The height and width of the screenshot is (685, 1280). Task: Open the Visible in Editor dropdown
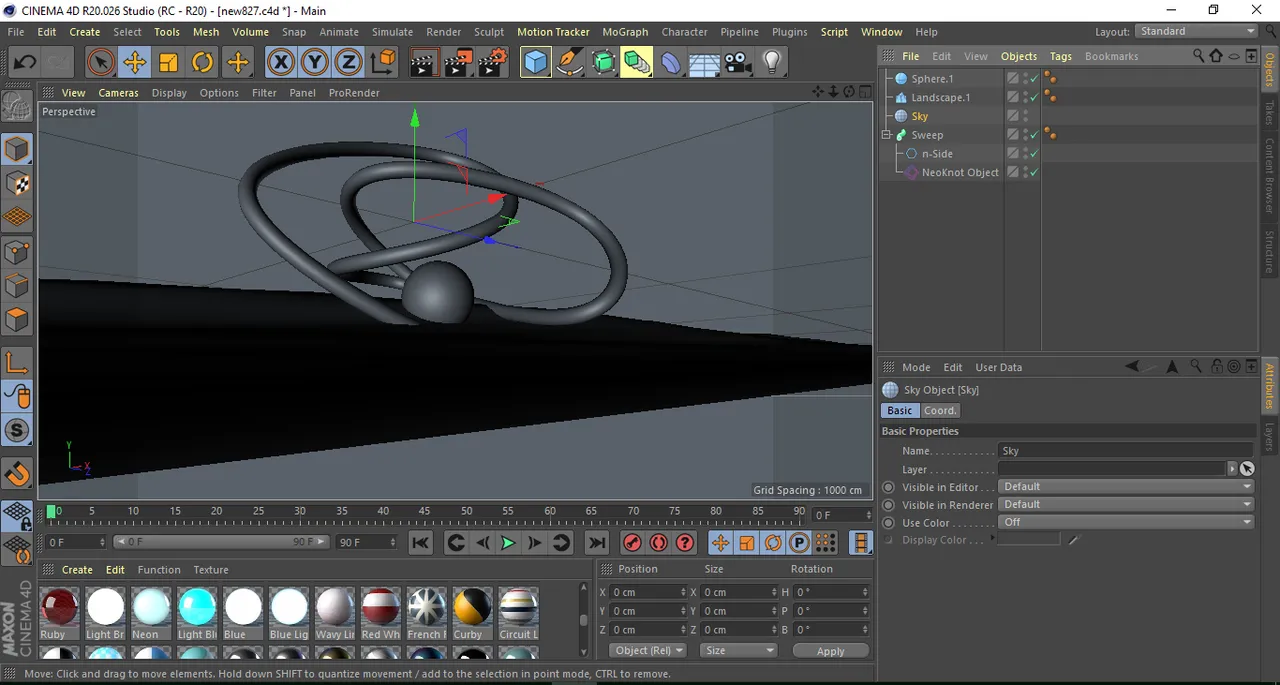click(x=1125, y=487)
